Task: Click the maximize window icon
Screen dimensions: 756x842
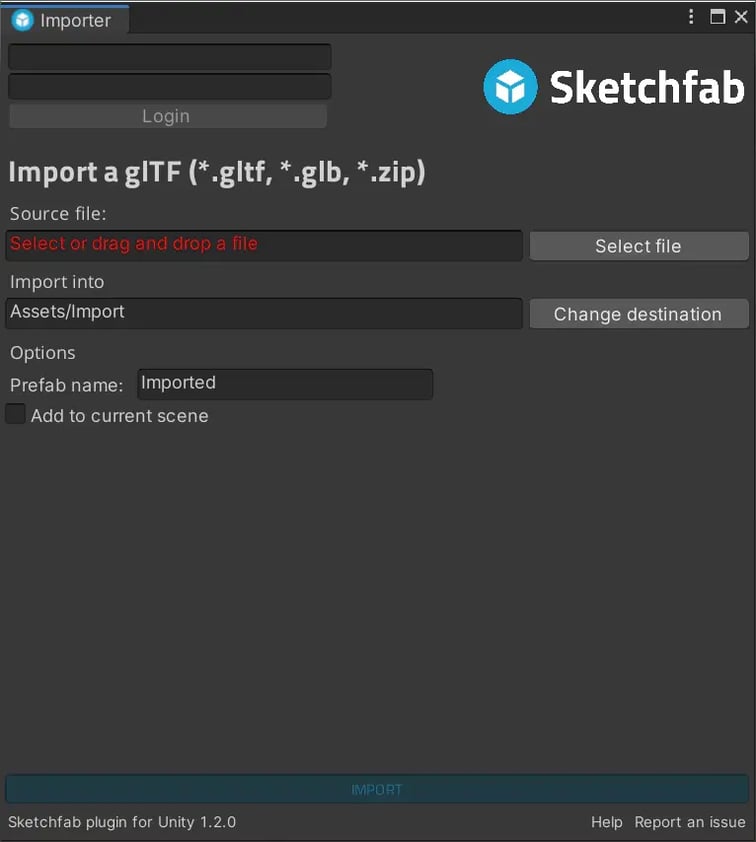Action: [716, 16]
